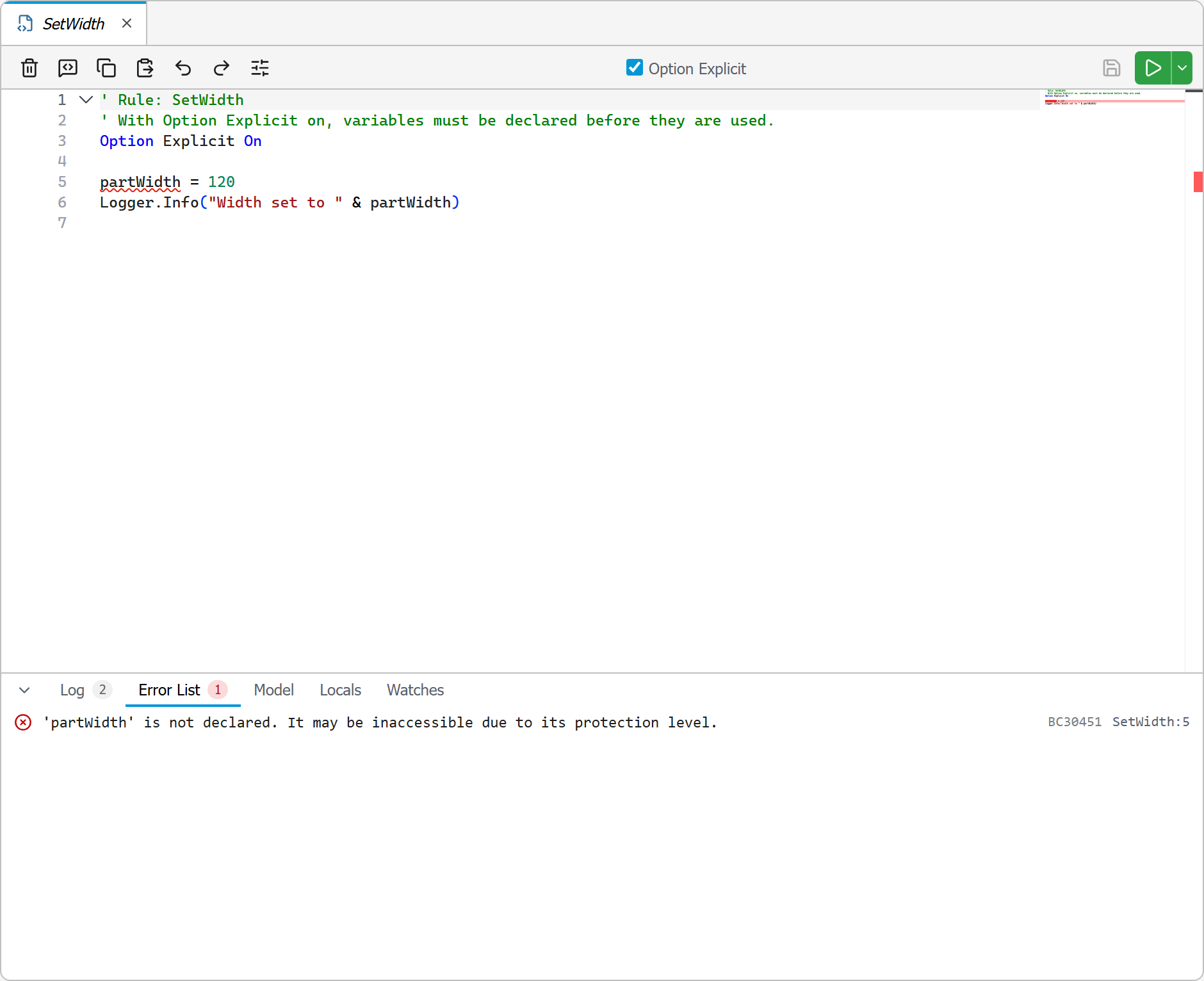Click the 'Rule: SetWidth' comment line
This screenshot has height=981, width=1204.
click(x=173, y=100)
